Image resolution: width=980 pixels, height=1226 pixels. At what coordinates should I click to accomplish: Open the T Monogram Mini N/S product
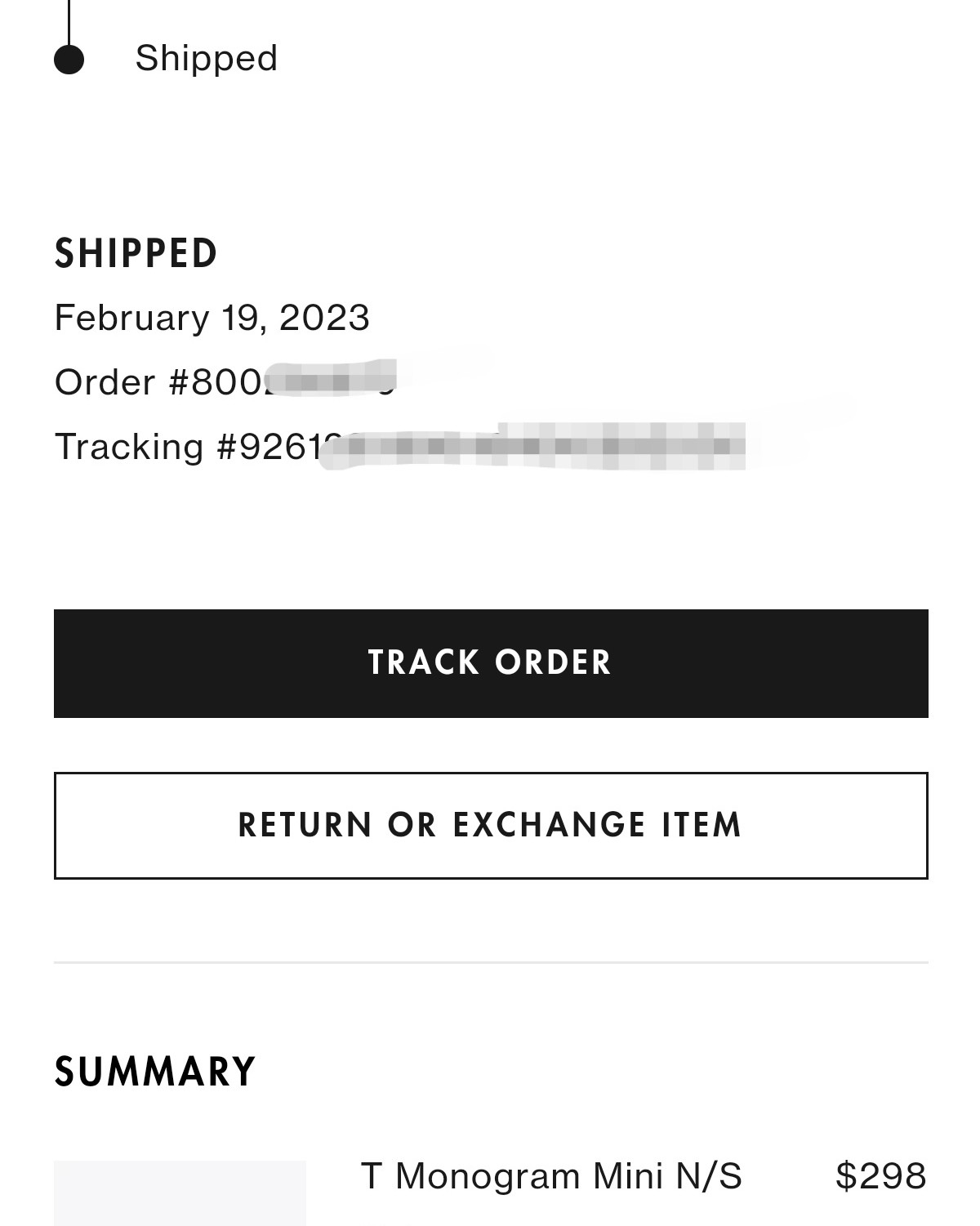[551, 1176]
